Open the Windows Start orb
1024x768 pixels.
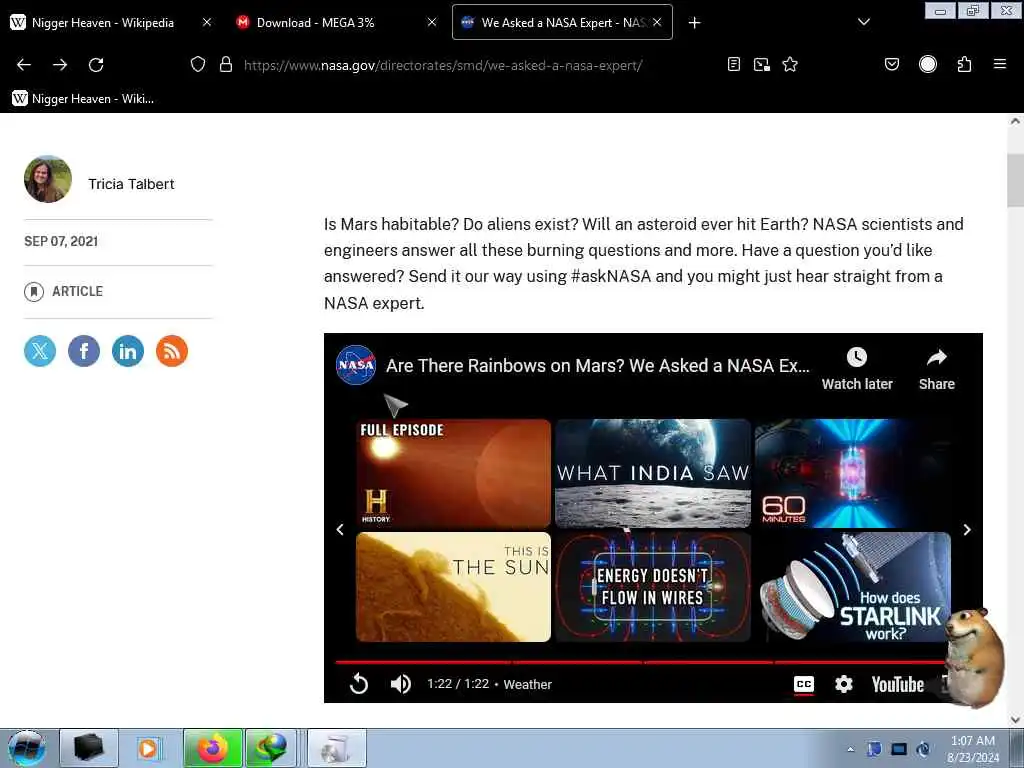point(27,748)
